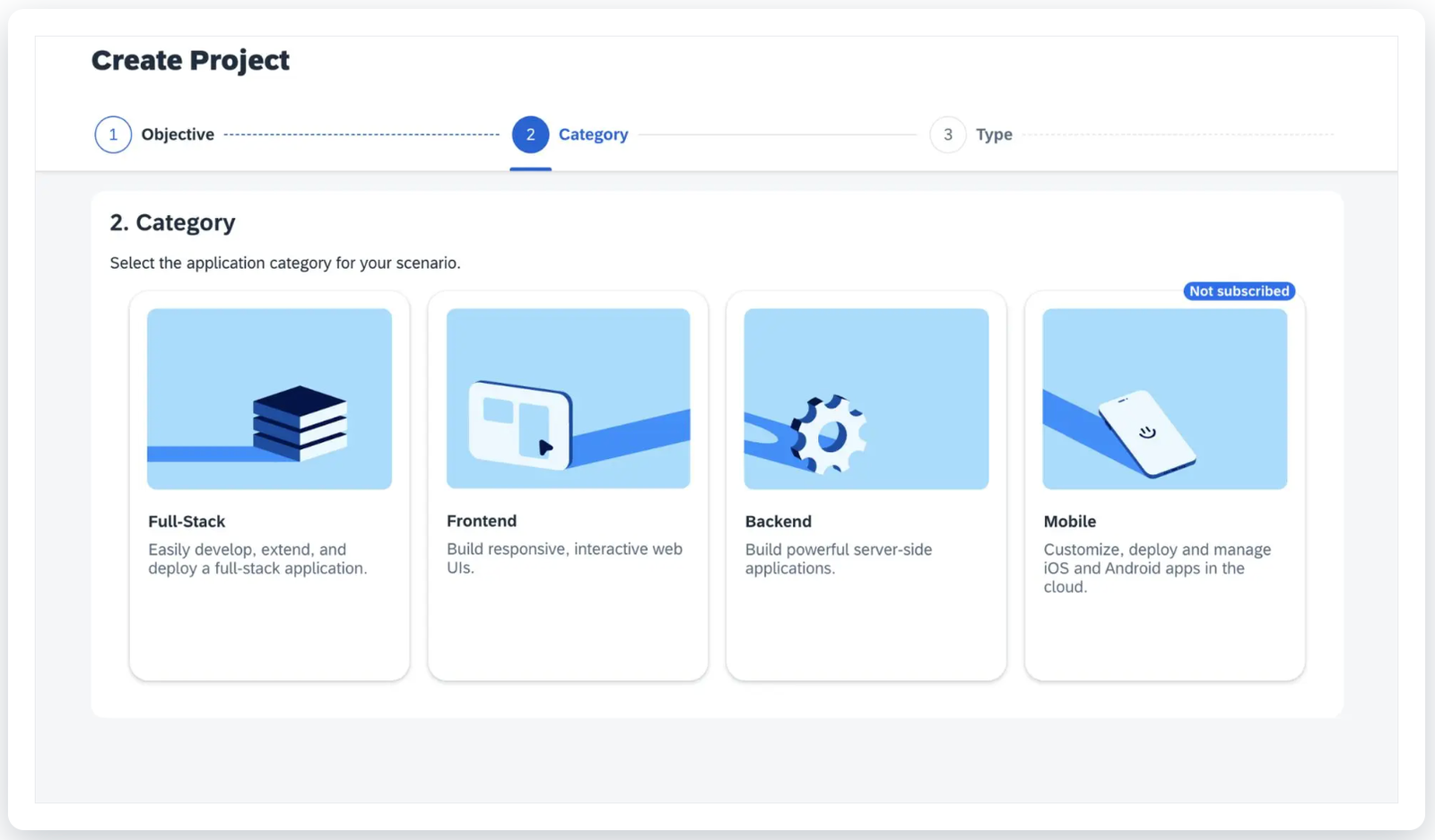Choose the Full-Stack card title
The width and height of the screenshot is (1435, 840).
pos(187,522)
